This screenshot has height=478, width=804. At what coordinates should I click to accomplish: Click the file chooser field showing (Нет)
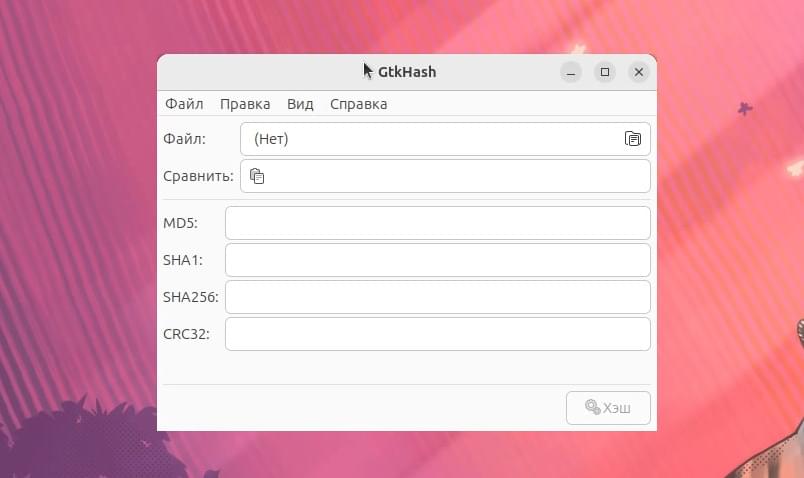point(445,139)
